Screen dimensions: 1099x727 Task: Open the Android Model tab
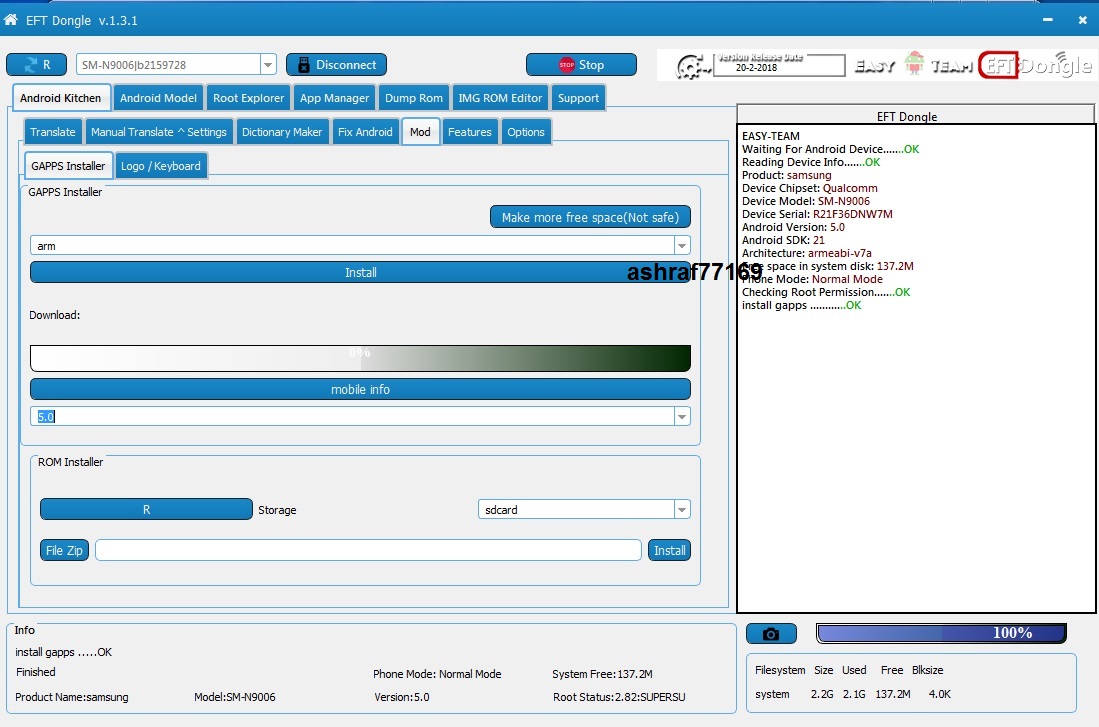pos(158,98)
